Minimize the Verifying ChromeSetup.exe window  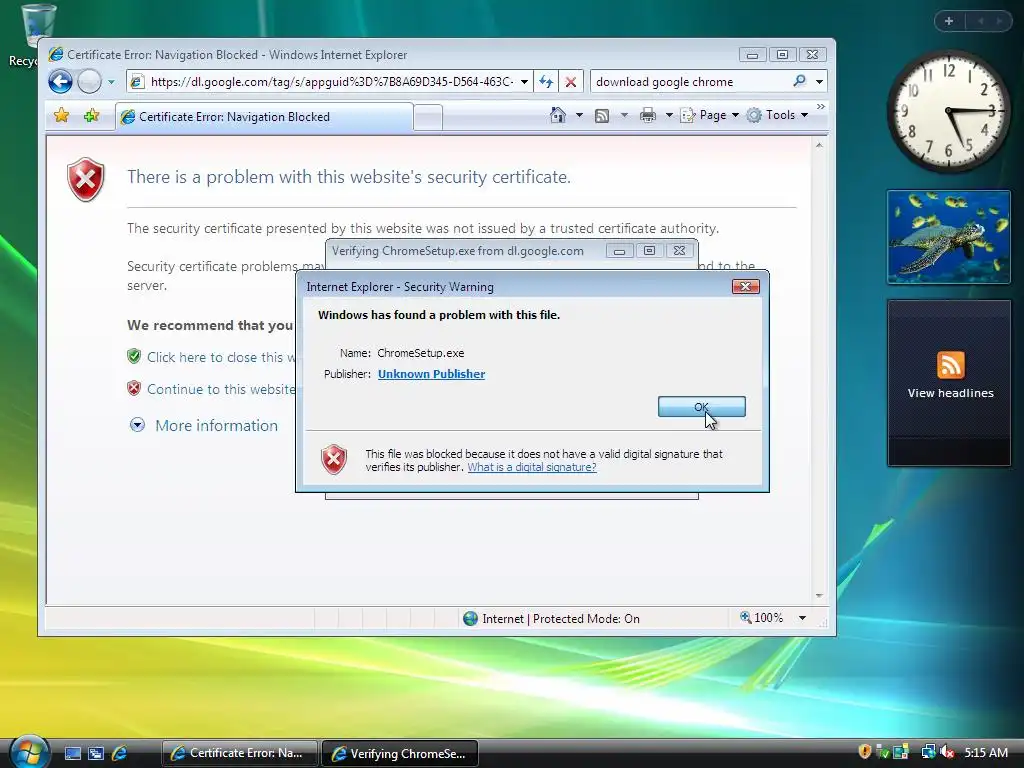(619, 251)
